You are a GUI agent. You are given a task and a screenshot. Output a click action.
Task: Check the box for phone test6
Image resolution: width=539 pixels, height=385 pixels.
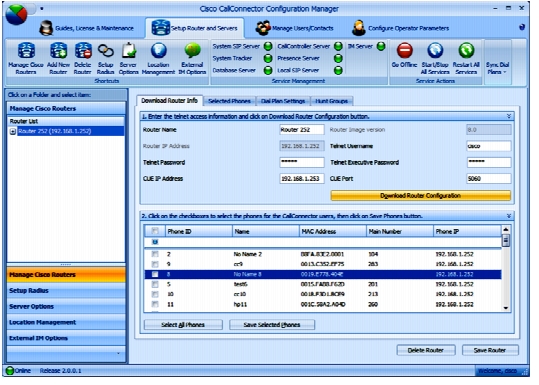point(155,284)
